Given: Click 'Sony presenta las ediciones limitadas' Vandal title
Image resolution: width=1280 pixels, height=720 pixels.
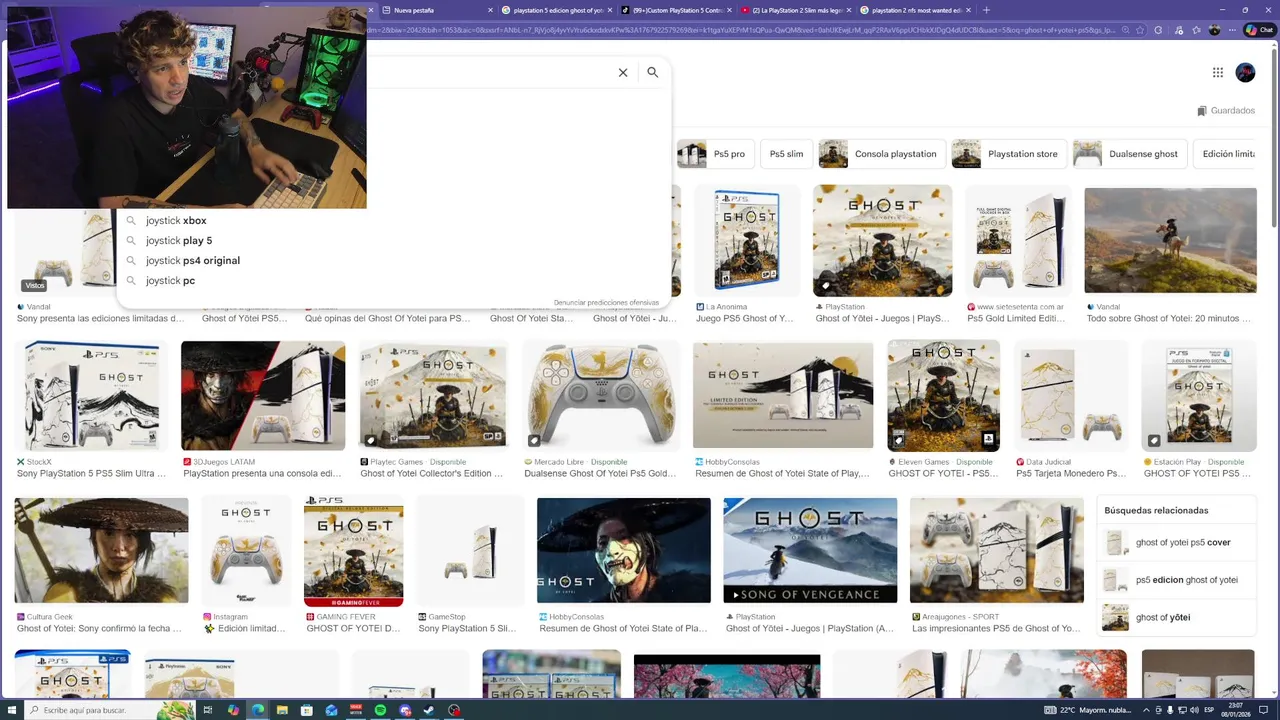Looking at the screenshot, I should point(100,318).
